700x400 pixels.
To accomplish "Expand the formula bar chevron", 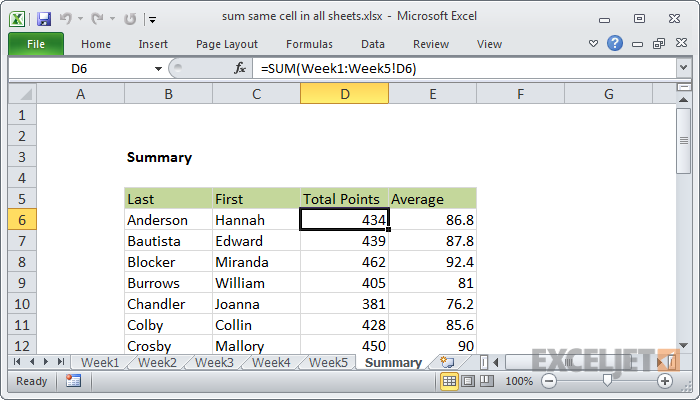I will point(683,68).
